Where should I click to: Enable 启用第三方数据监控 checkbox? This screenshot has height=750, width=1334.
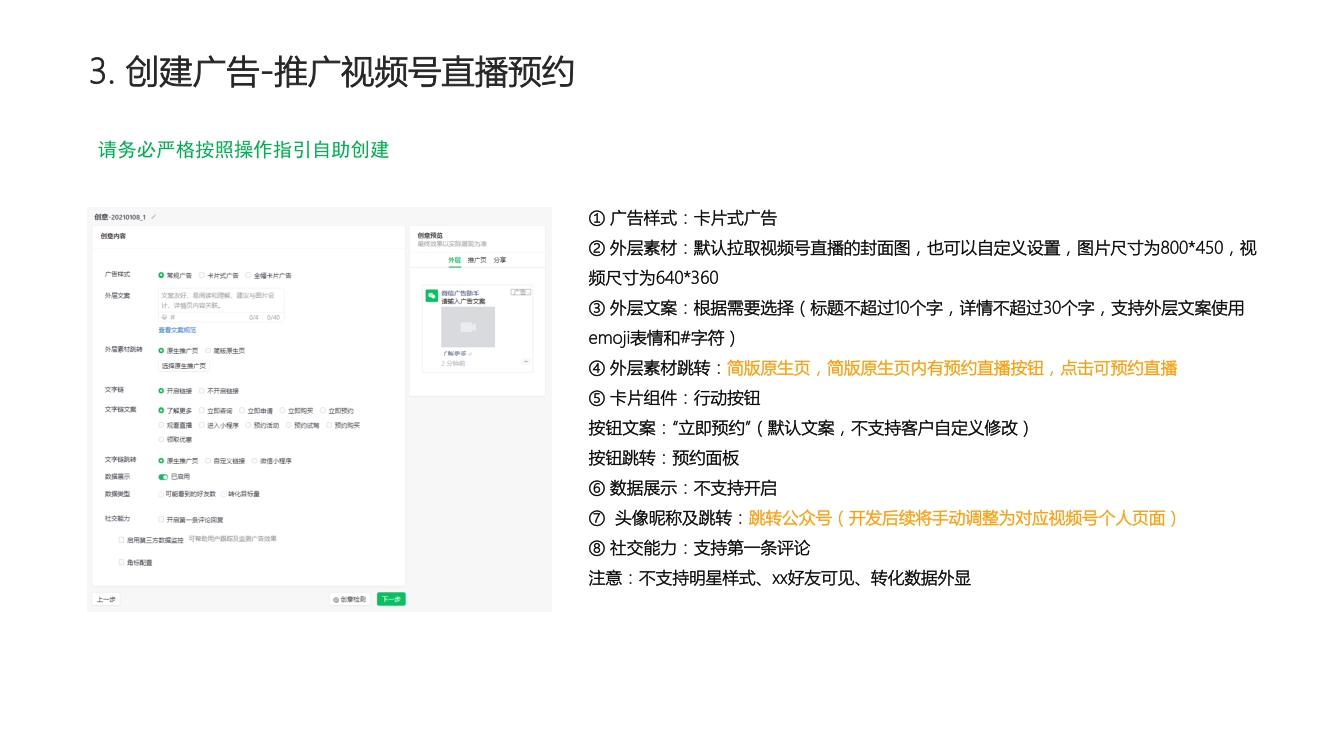122,539
